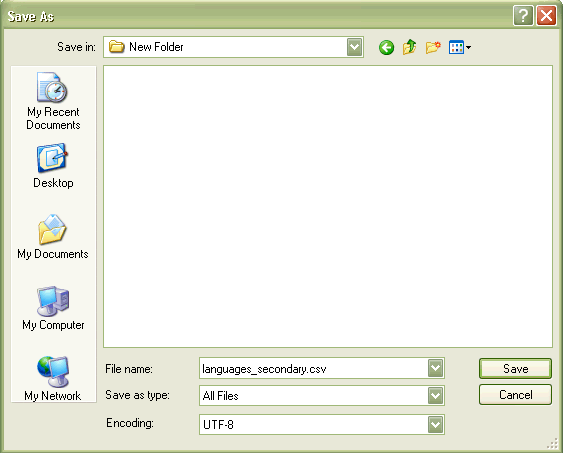Open the View Menu icon
The height and width of the screenshot is (453, 563).
click(x=456, y=47)
